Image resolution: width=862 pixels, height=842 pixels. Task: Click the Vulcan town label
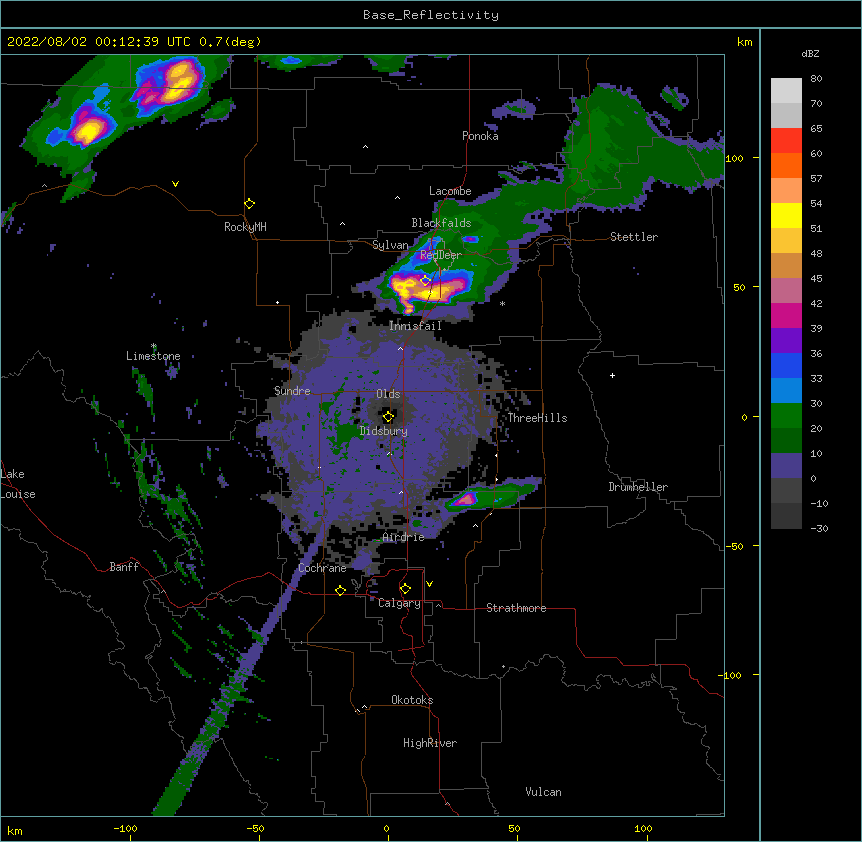(x=543, y=792)
